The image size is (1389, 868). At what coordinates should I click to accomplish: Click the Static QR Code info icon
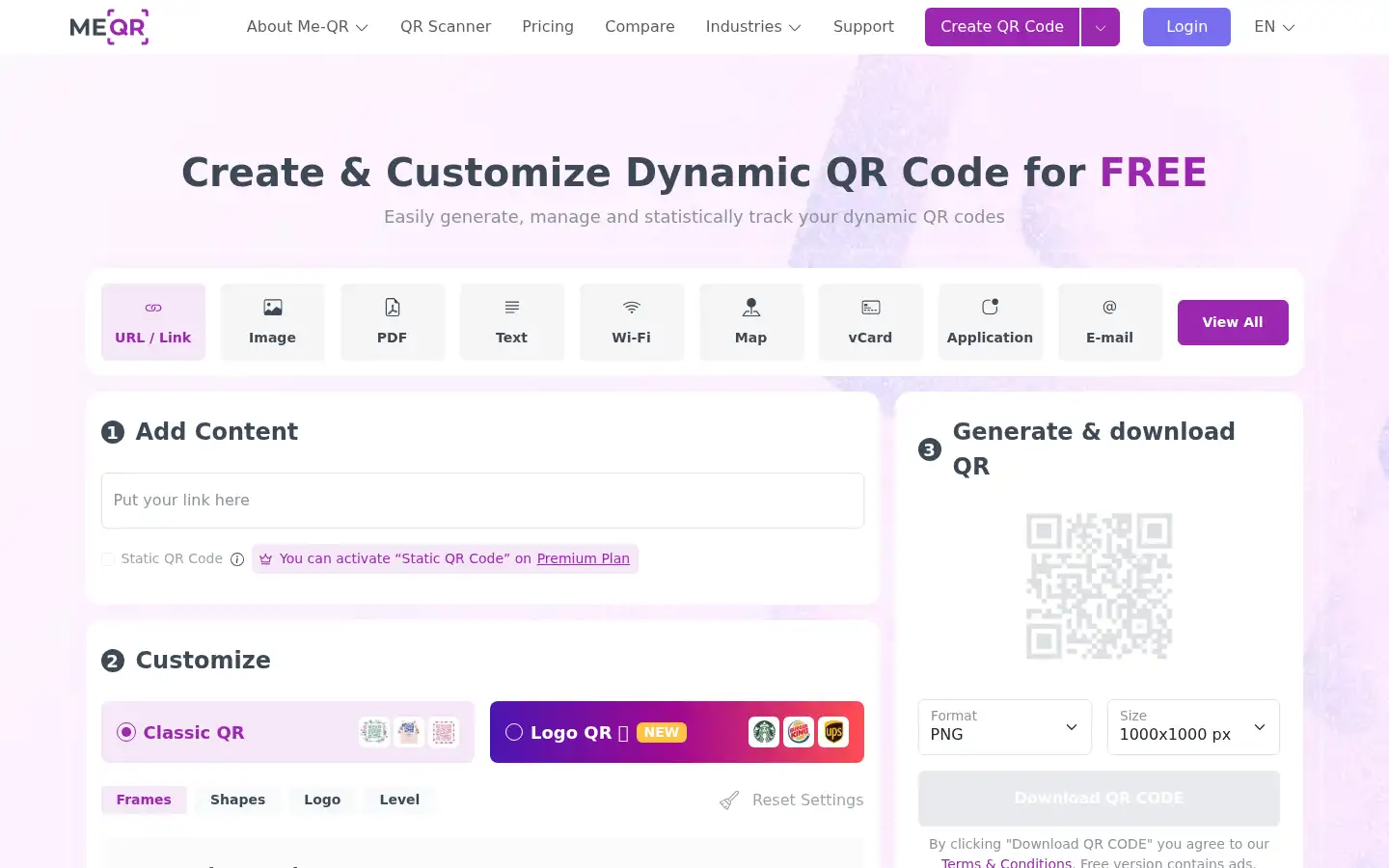tap(237, 559)
